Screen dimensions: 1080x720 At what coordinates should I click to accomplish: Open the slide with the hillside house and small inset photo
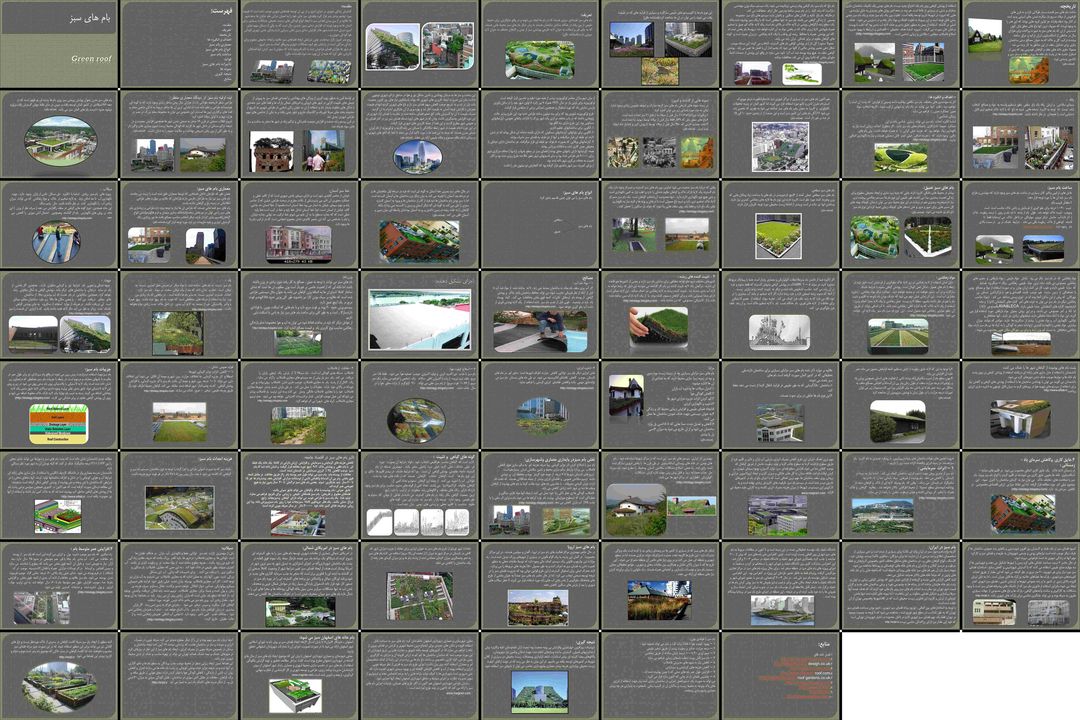(661, 495)
